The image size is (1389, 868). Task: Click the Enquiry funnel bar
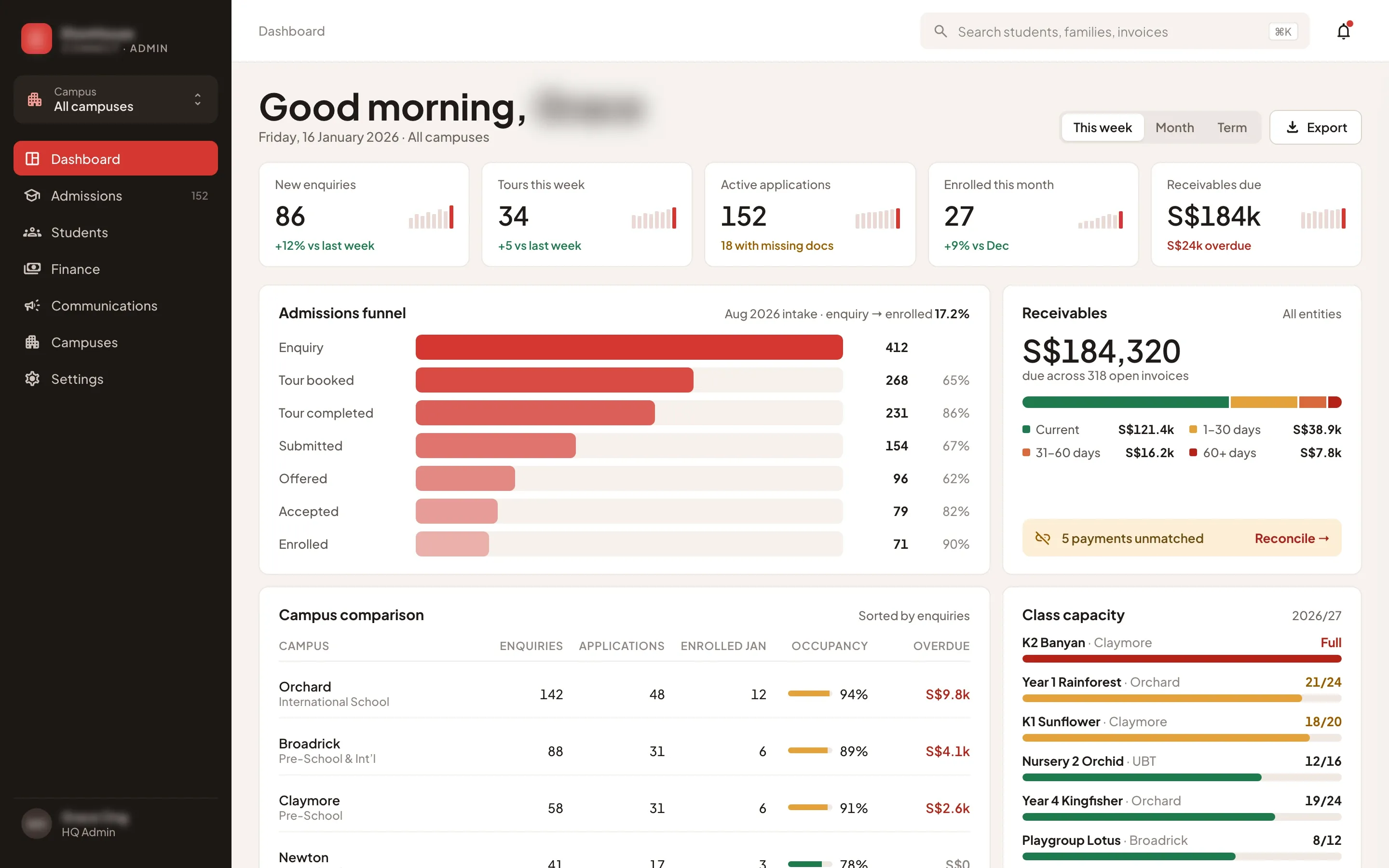[x=628, y=347]
